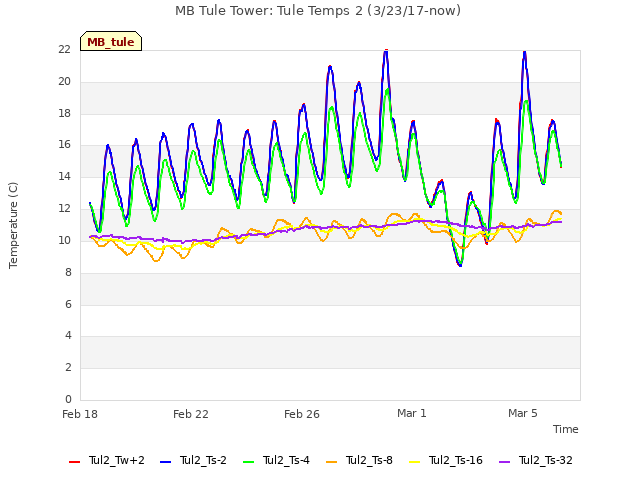Click the Feb 26 x-axis tick label
Image resolution: width=640 pixels, height=480 pixels.
(x=302, y=414)
